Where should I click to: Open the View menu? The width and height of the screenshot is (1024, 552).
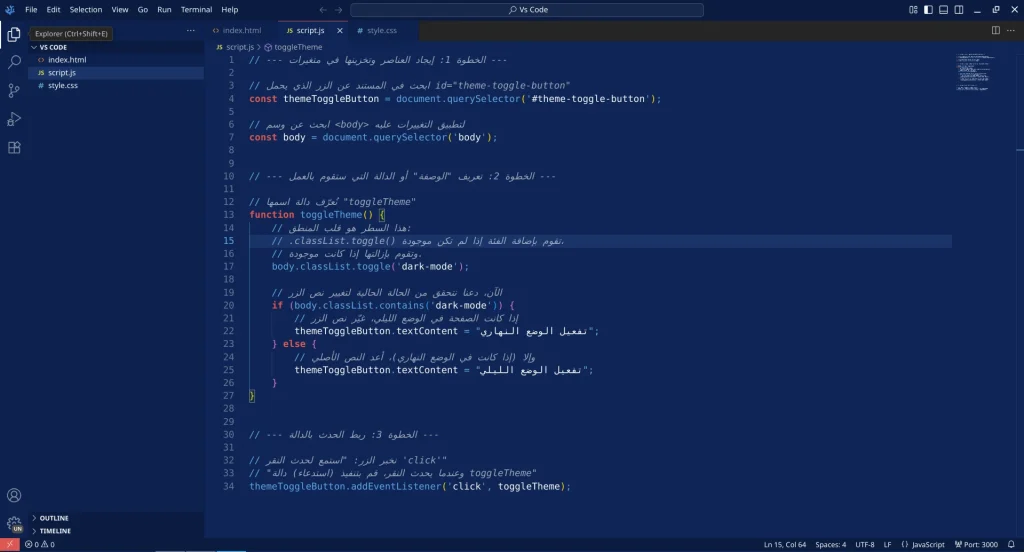pyautogui.click(x=120, y=10)
